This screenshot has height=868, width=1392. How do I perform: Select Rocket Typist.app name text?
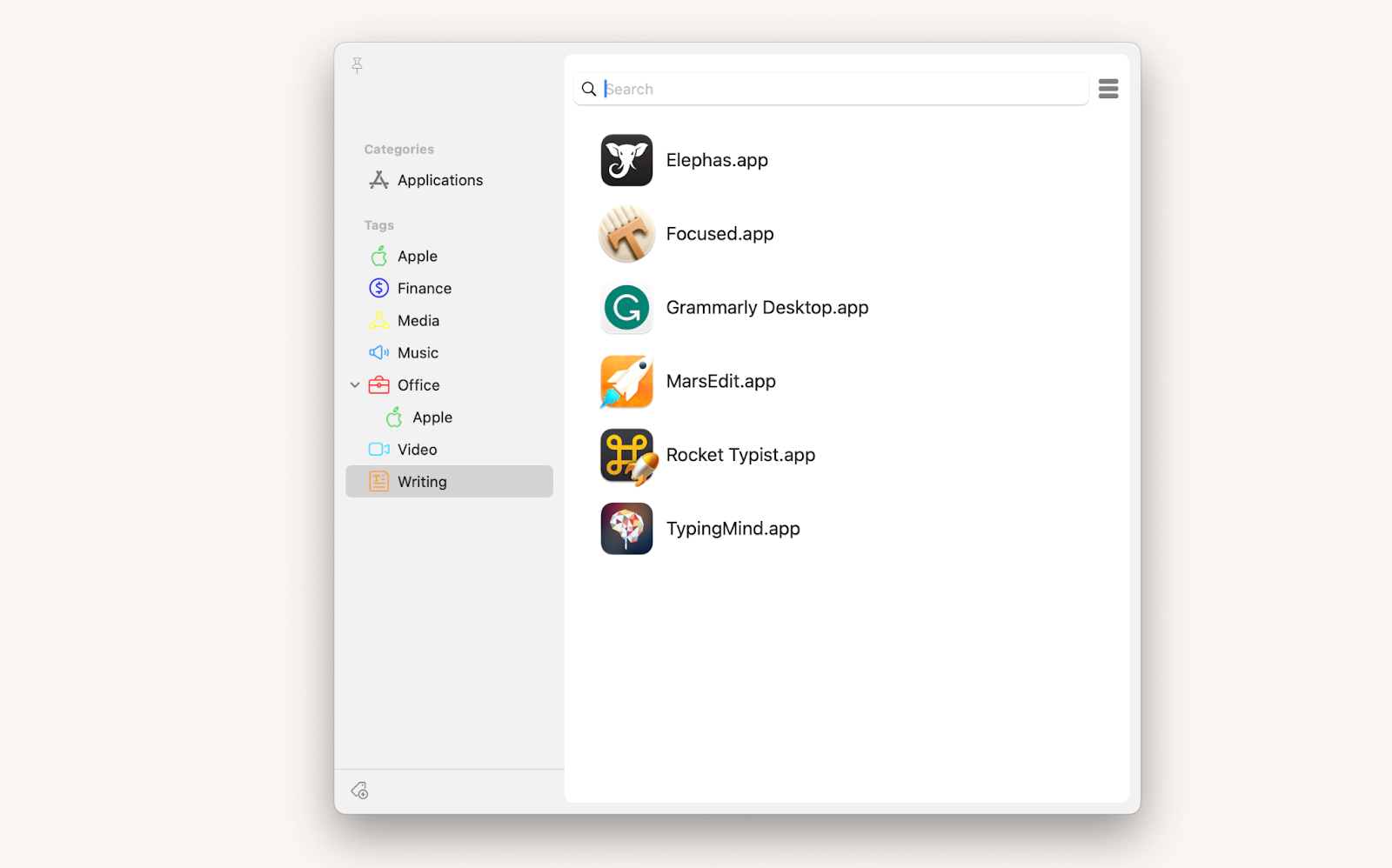coord(740,455)
